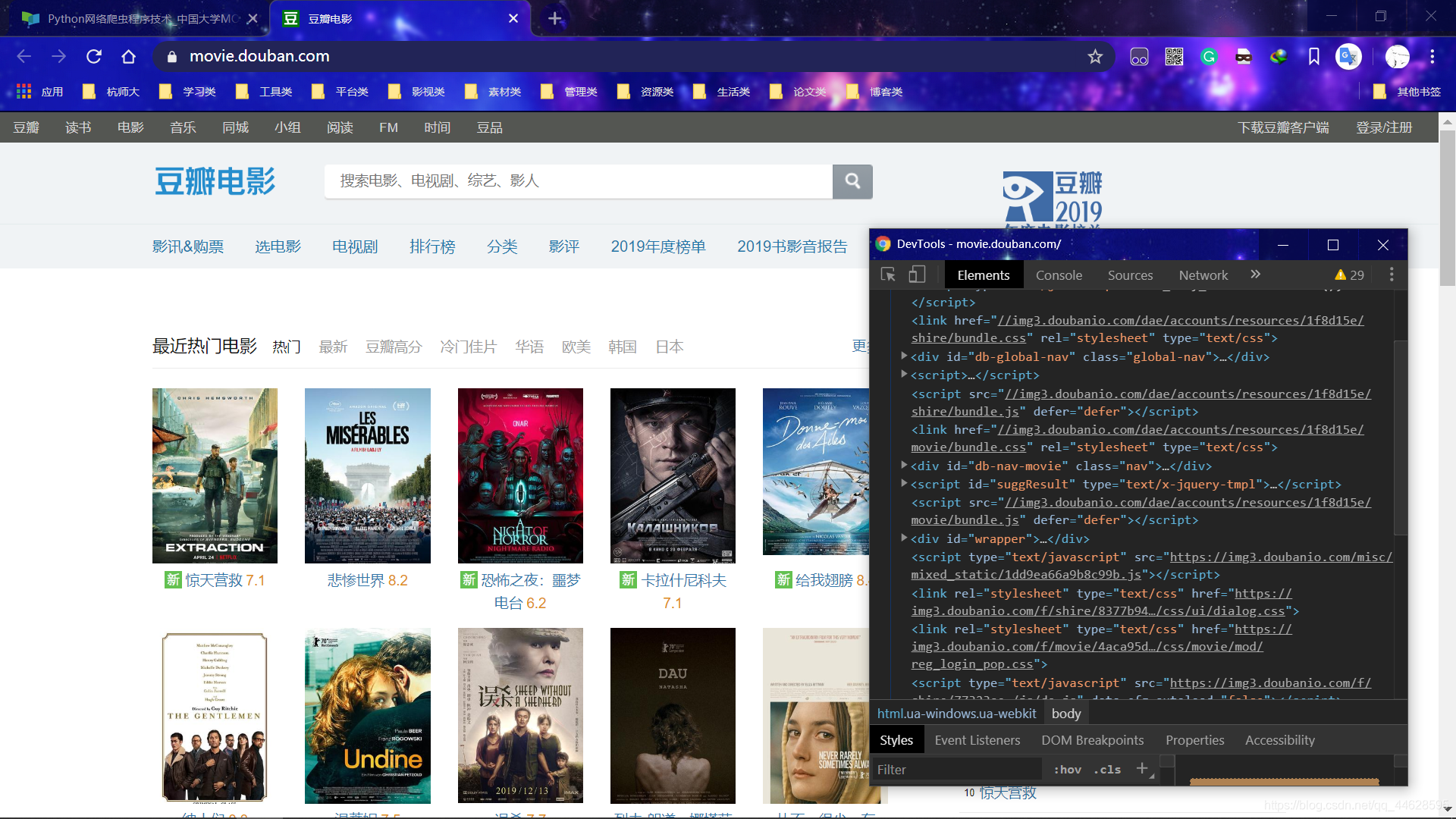This screenshot has width=1456, height=819.
Task: Toggle DevTools device toolbar icon
Action: [917, 275]
